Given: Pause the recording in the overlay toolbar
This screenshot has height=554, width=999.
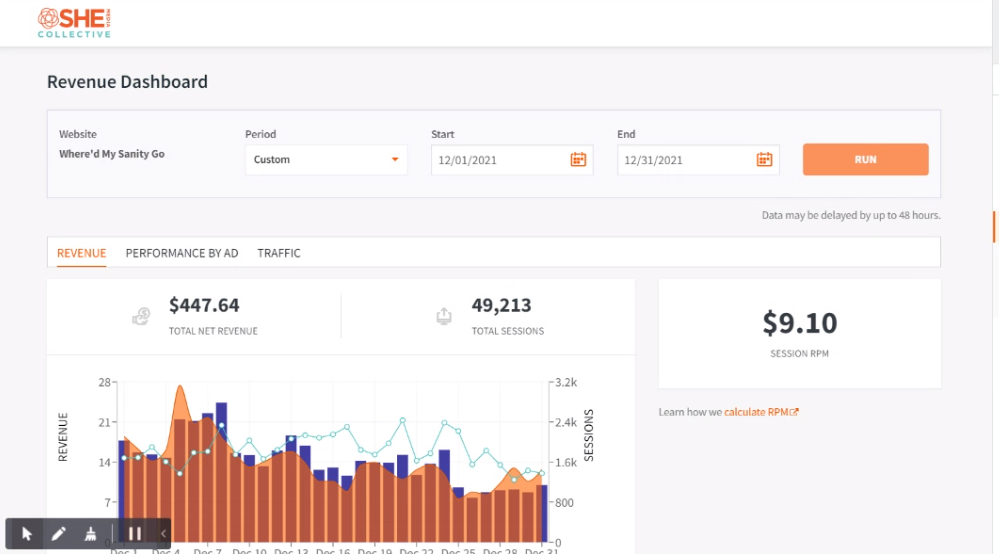Looking at the screenshot, I should point(134,534).
